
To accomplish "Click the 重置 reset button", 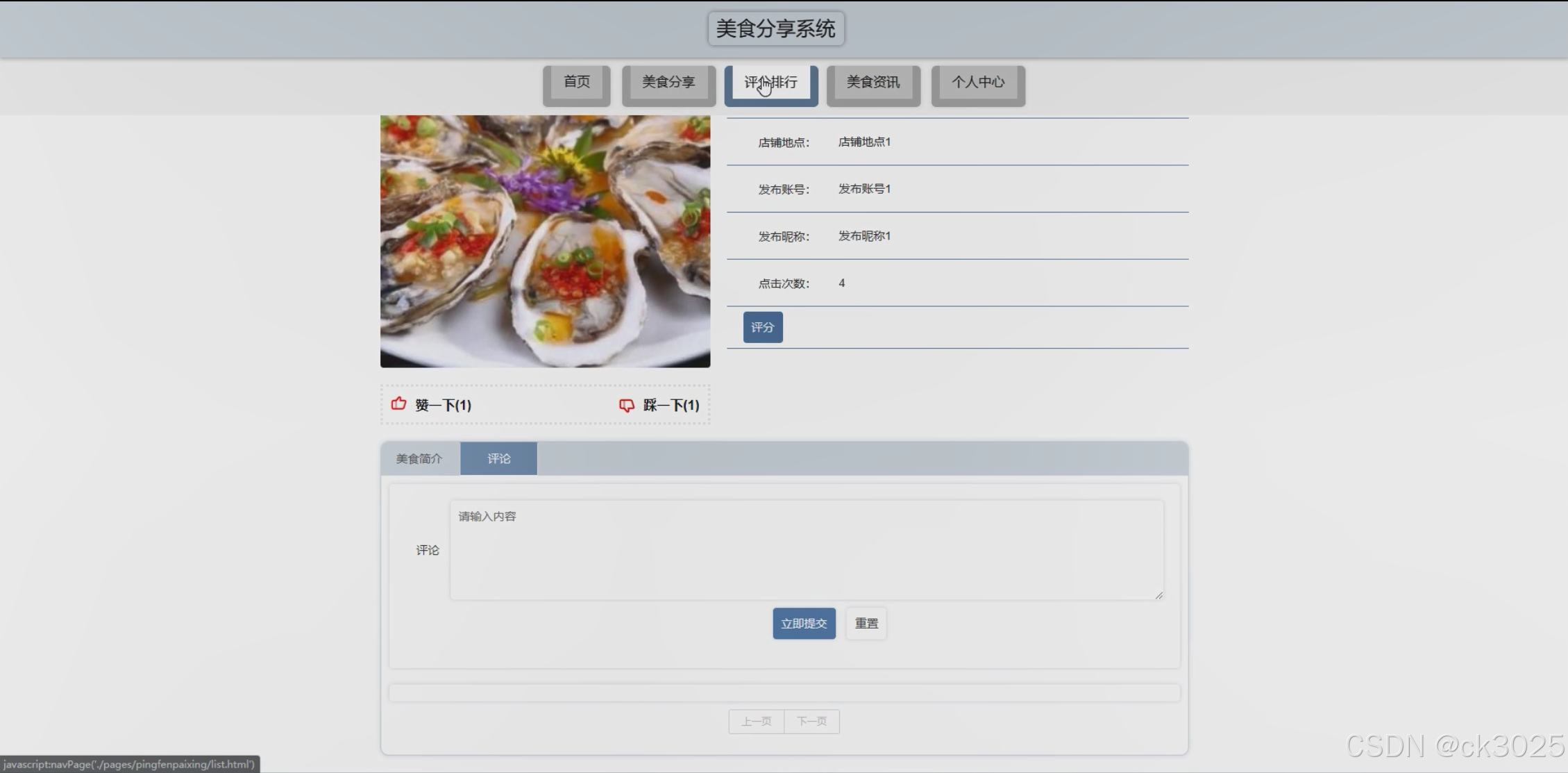I will [866, 624].
